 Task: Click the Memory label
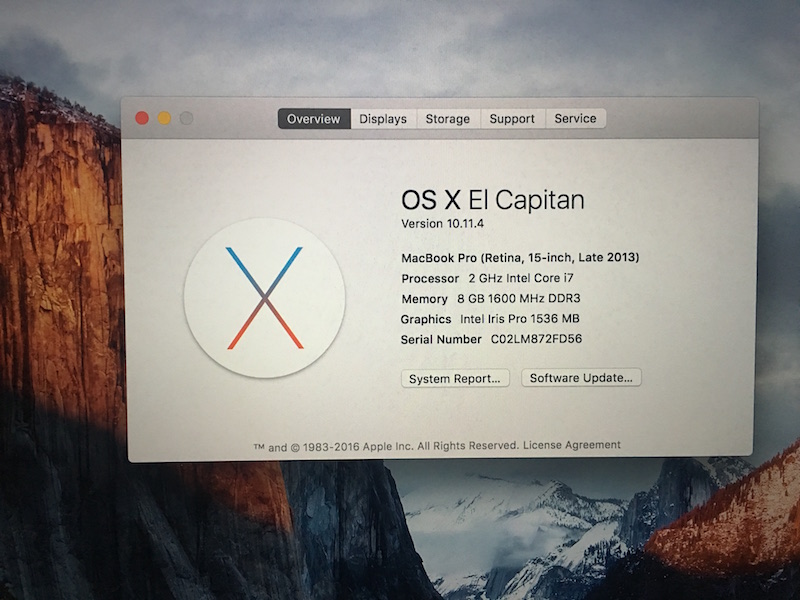click(424, 299)
